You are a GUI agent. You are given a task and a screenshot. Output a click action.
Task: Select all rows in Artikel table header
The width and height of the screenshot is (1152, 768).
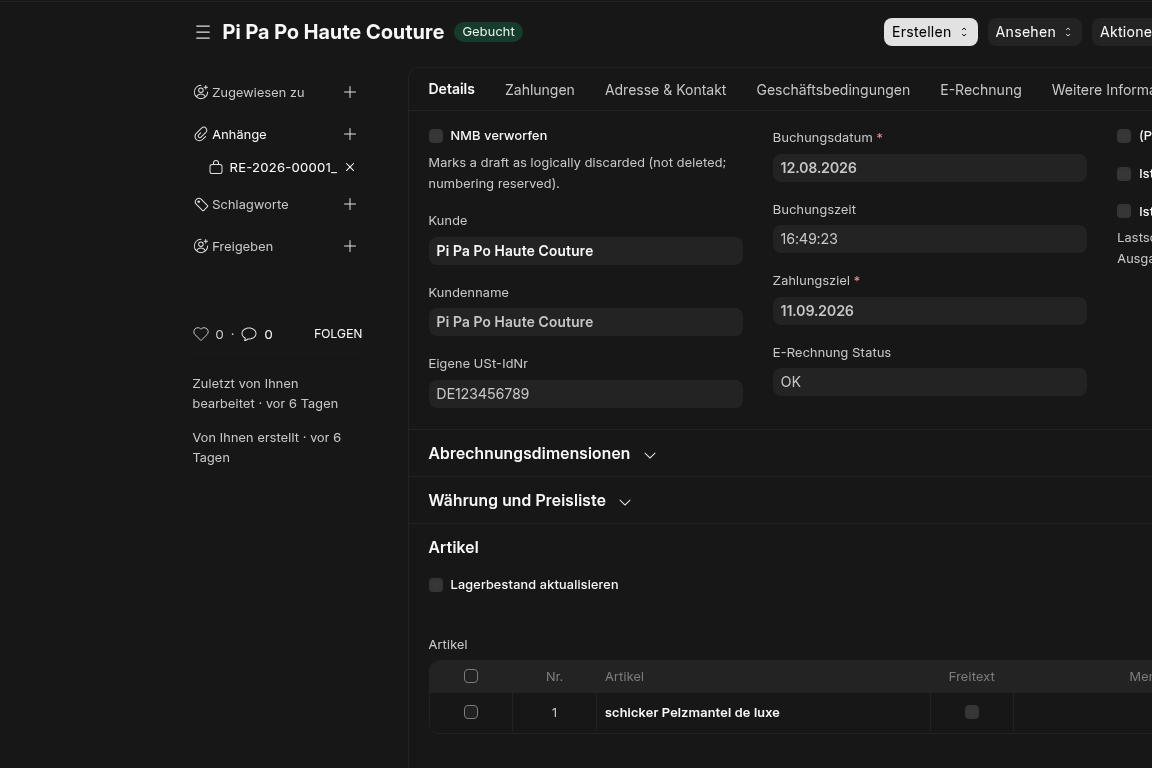click(x=471, y=676)
